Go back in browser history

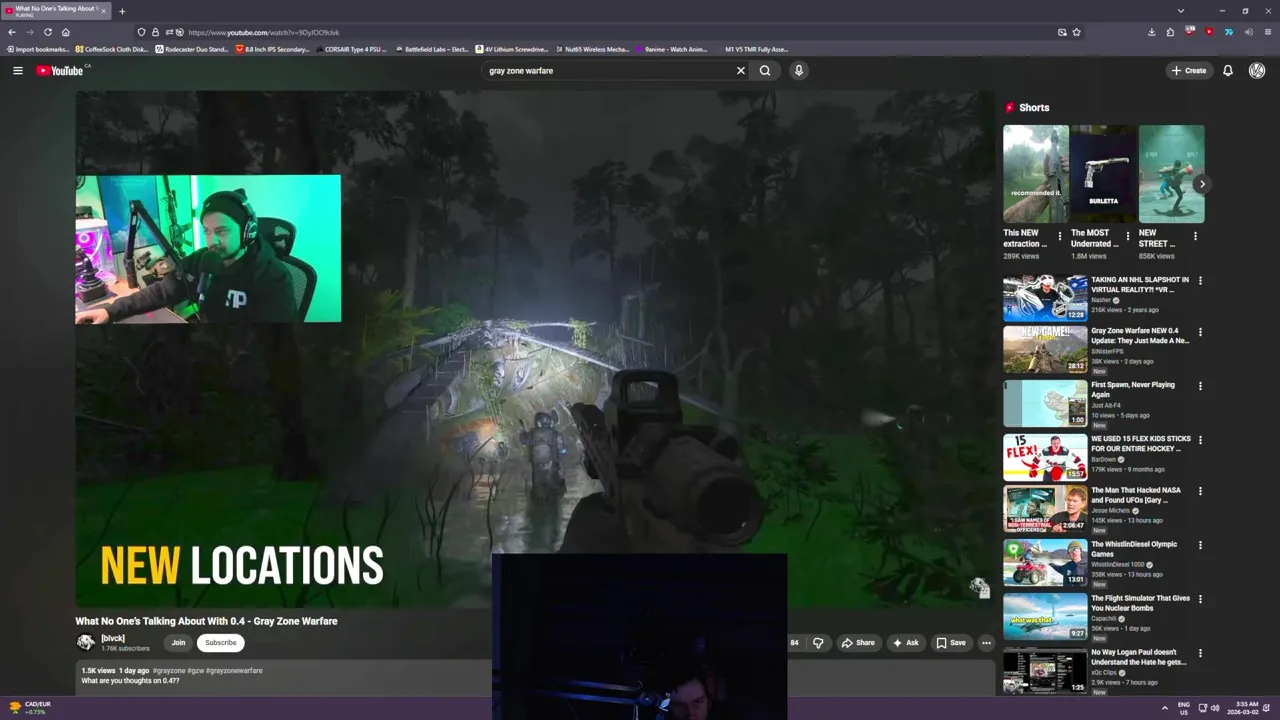point(12,32)
